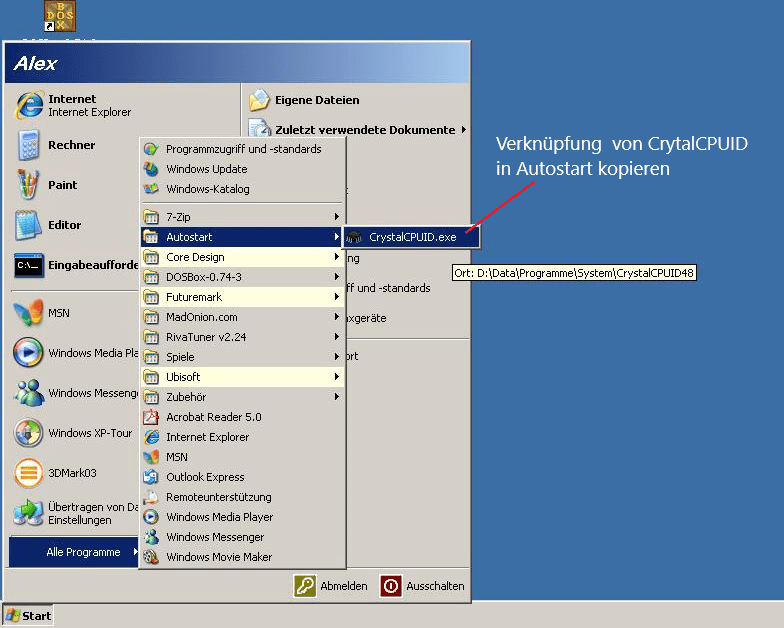The height and width of the screenshot is (628, 784).
Task: Click the Acrobat Reader 5.0 icon
Action: [151, 417]
